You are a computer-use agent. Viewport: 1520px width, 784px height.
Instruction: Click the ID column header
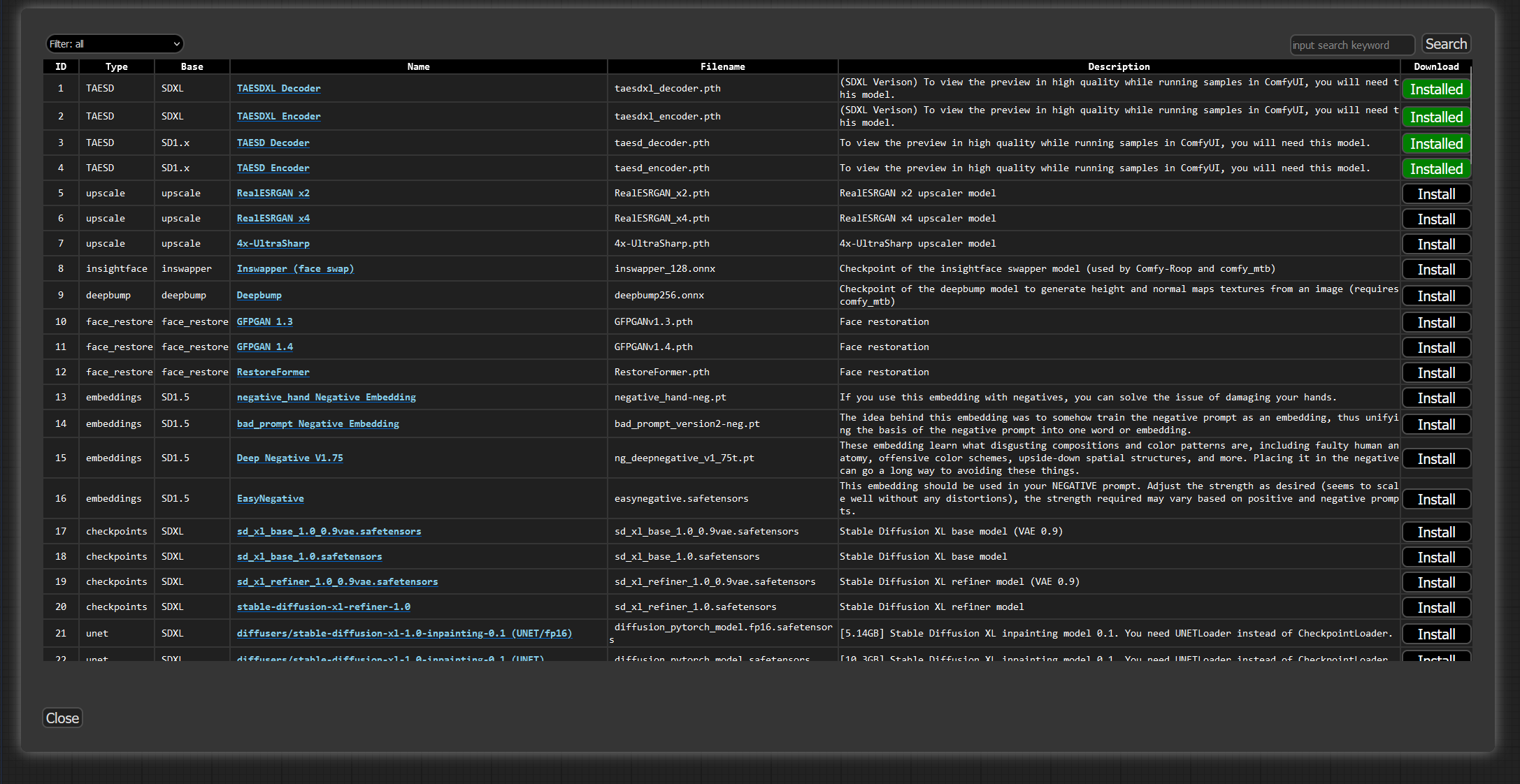pyautogui.click(x=61, y=66)
